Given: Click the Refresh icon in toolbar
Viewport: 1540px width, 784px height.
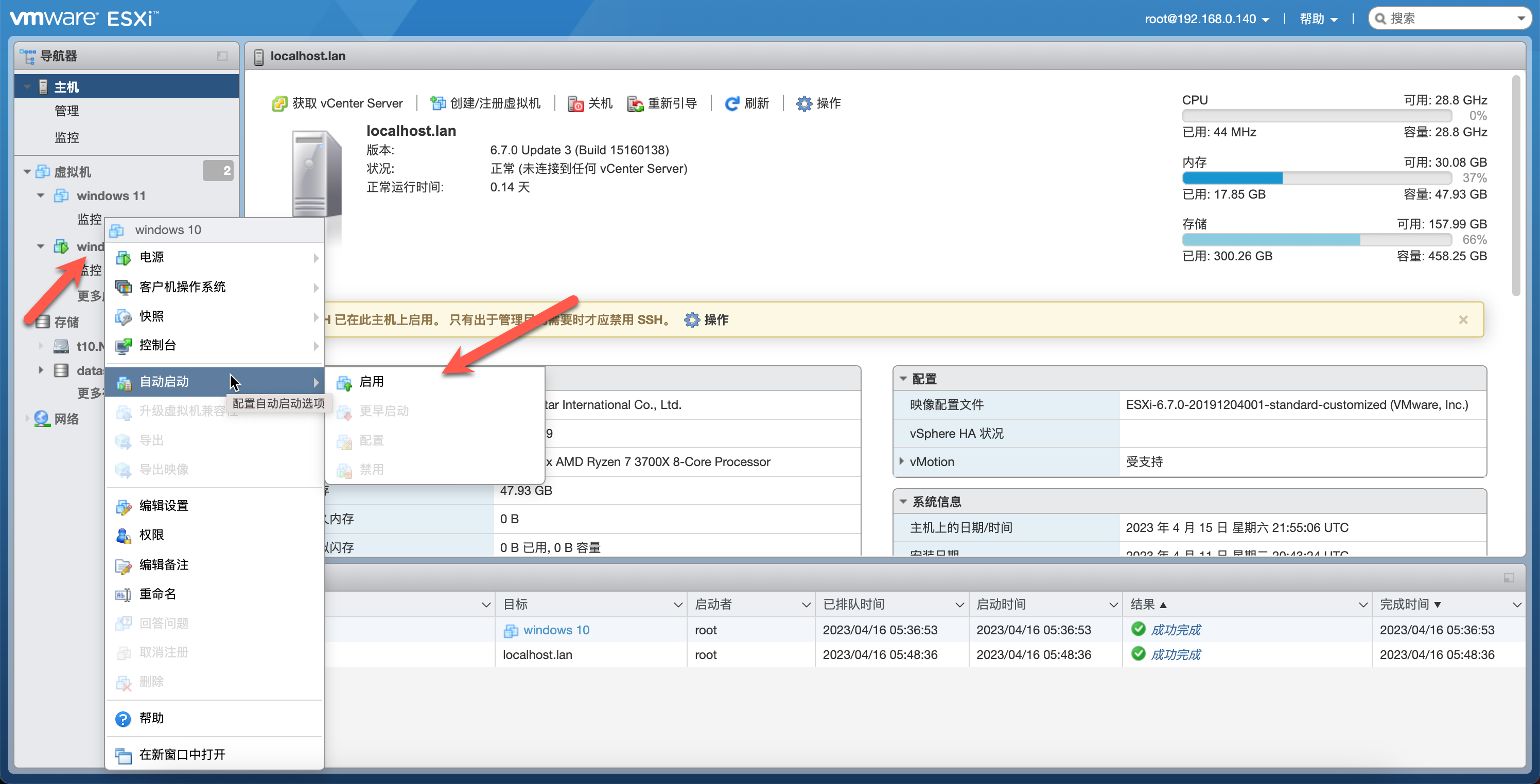Looking at the screenshot, I should pos(732,103).
